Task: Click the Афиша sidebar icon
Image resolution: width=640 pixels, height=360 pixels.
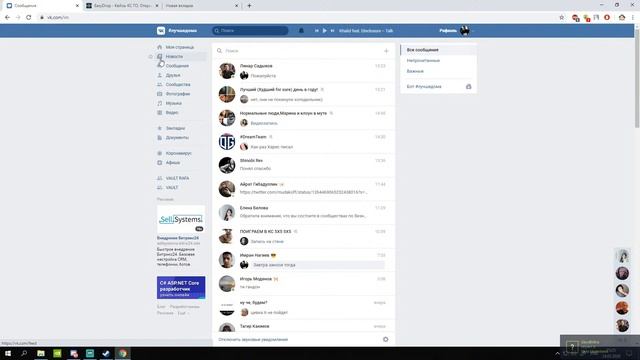Action: tap(160, 162)
